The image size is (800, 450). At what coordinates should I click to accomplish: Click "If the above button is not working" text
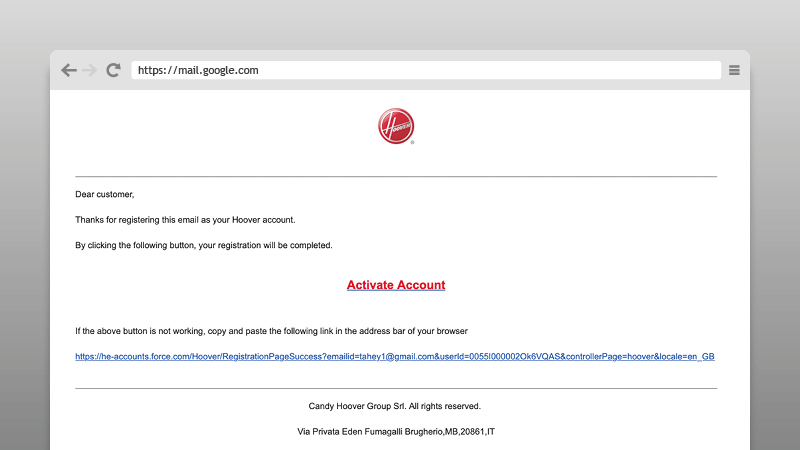pos(271,331)
